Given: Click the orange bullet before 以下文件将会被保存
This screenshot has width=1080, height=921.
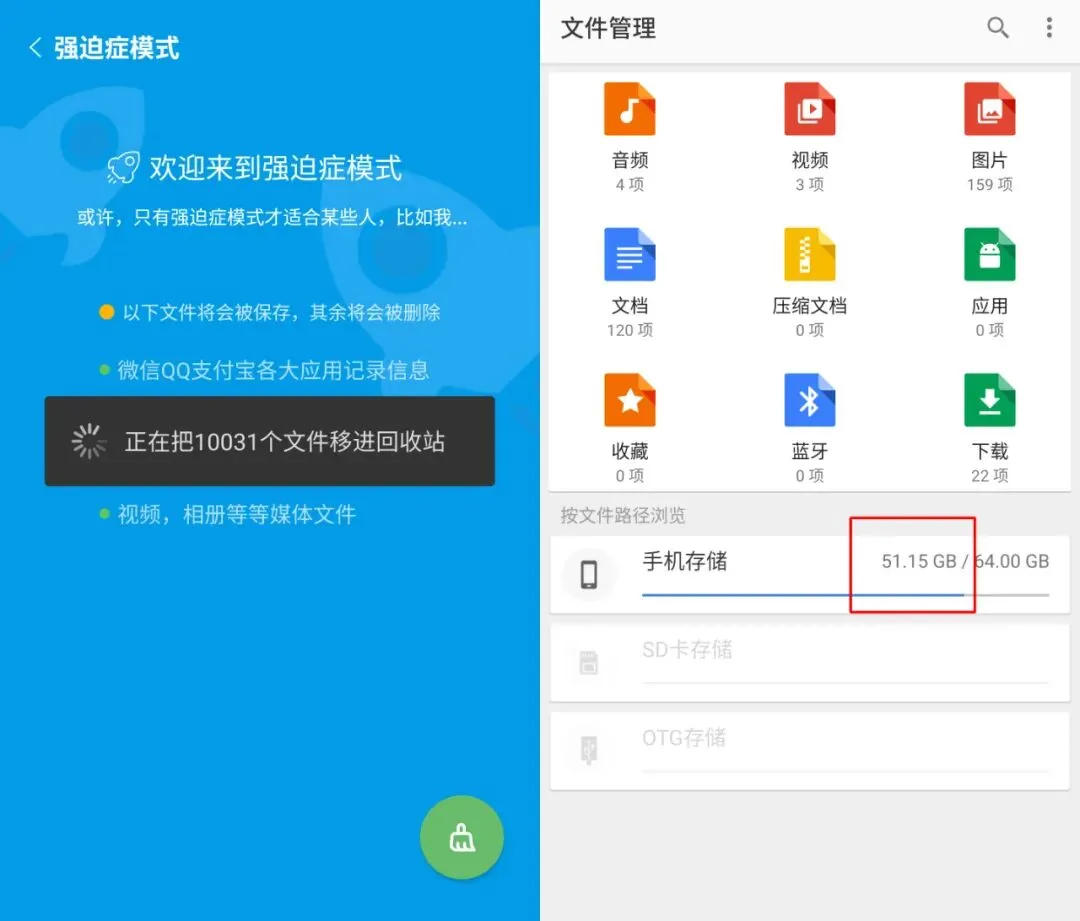Looking at the screenshot, I should pos(106,312).
